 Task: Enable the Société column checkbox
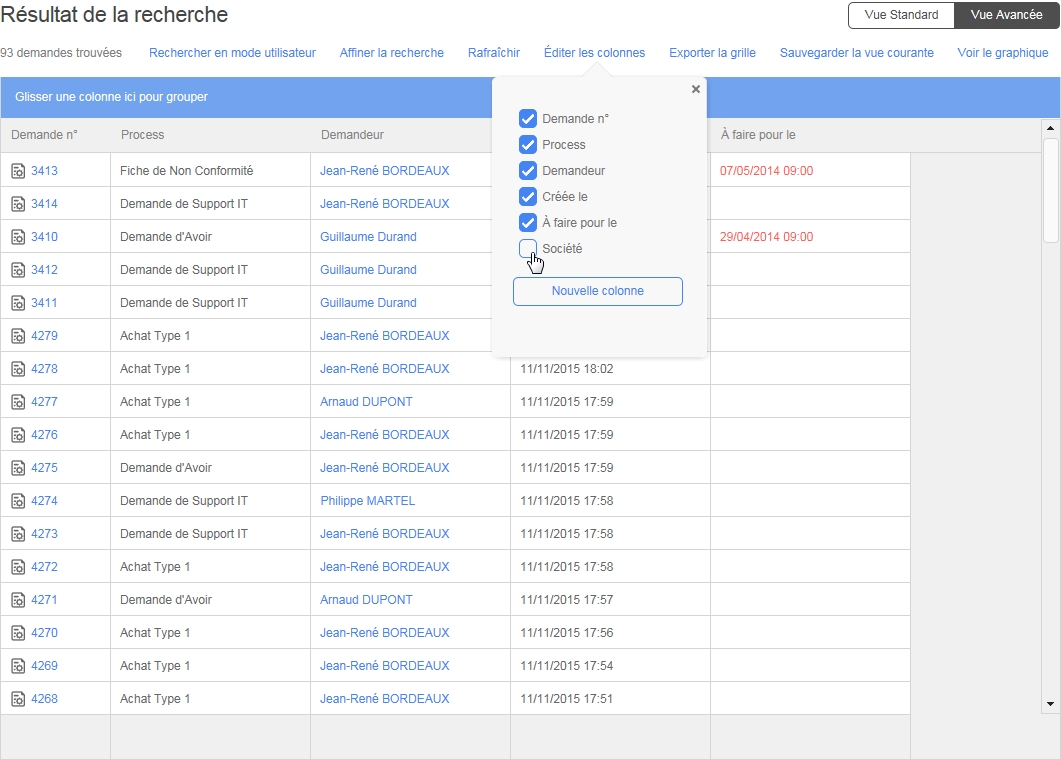pyautogui.click(x=528, y=249)
